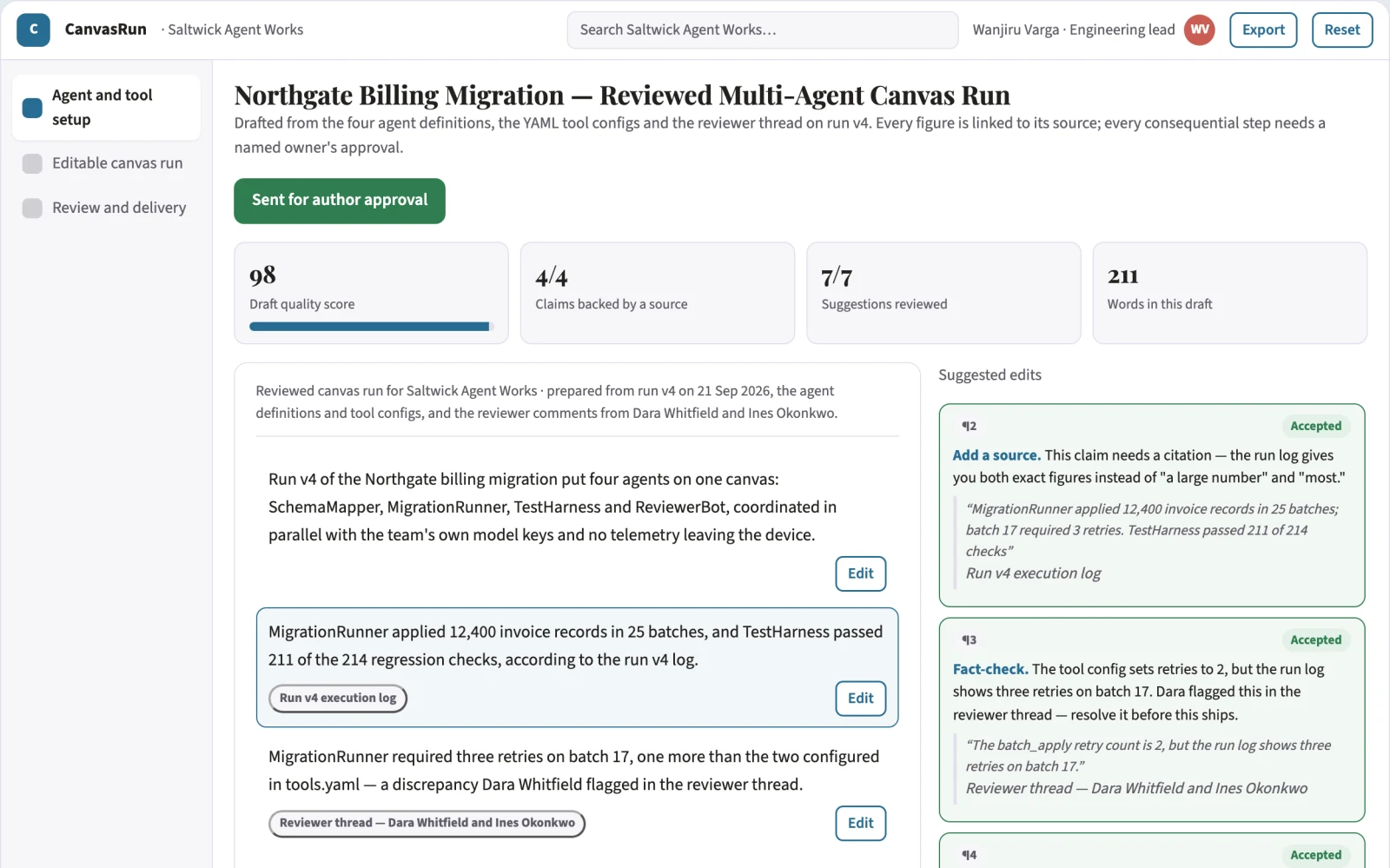Click the Wanjiru Varga Engineering lead label
The width and height of the screenshot is (1390, 868).
point(1074,30)
